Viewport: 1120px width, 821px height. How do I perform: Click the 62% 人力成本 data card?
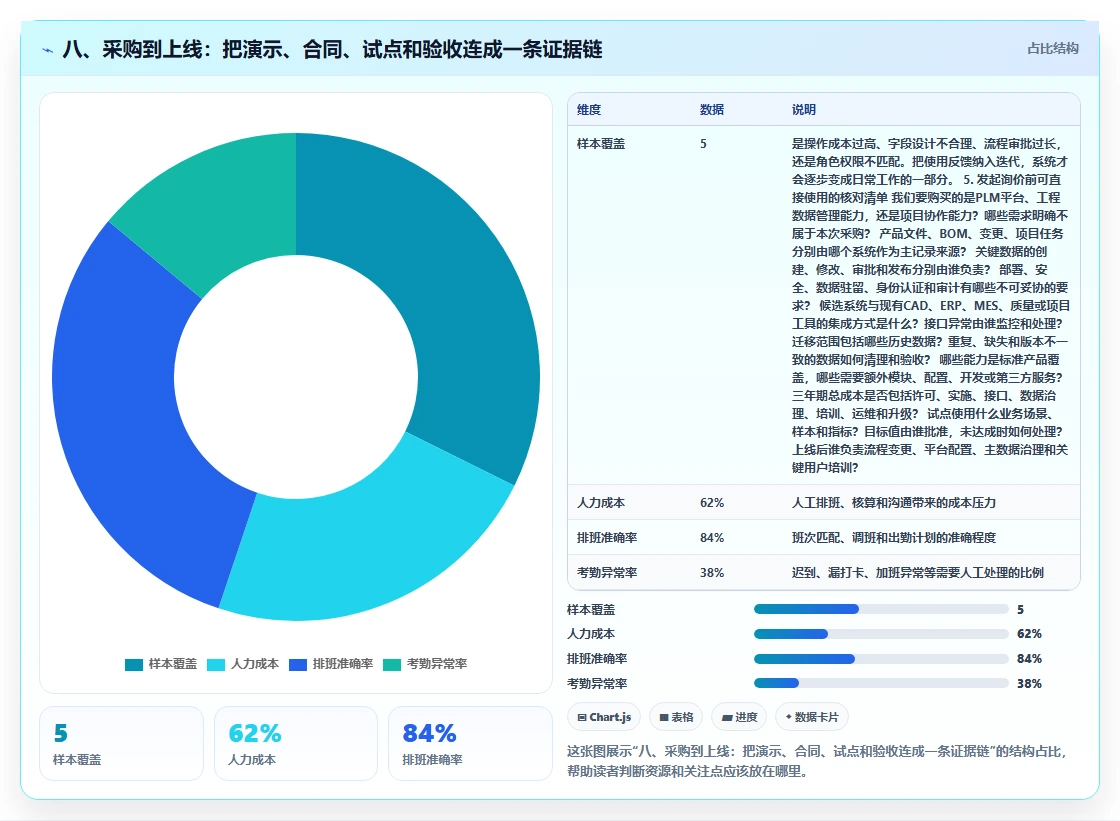296,743
